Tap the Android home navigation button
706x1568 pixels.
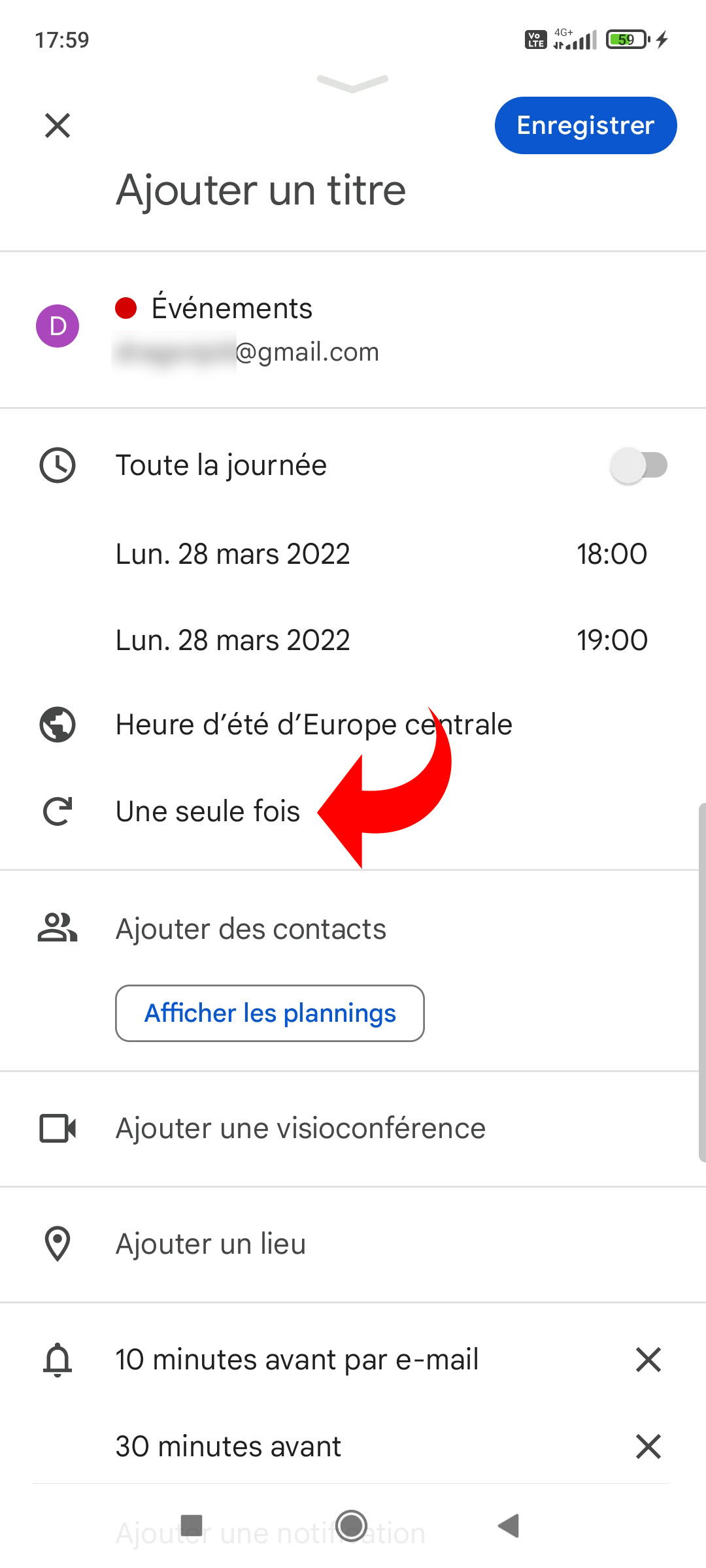point(352,1526)
